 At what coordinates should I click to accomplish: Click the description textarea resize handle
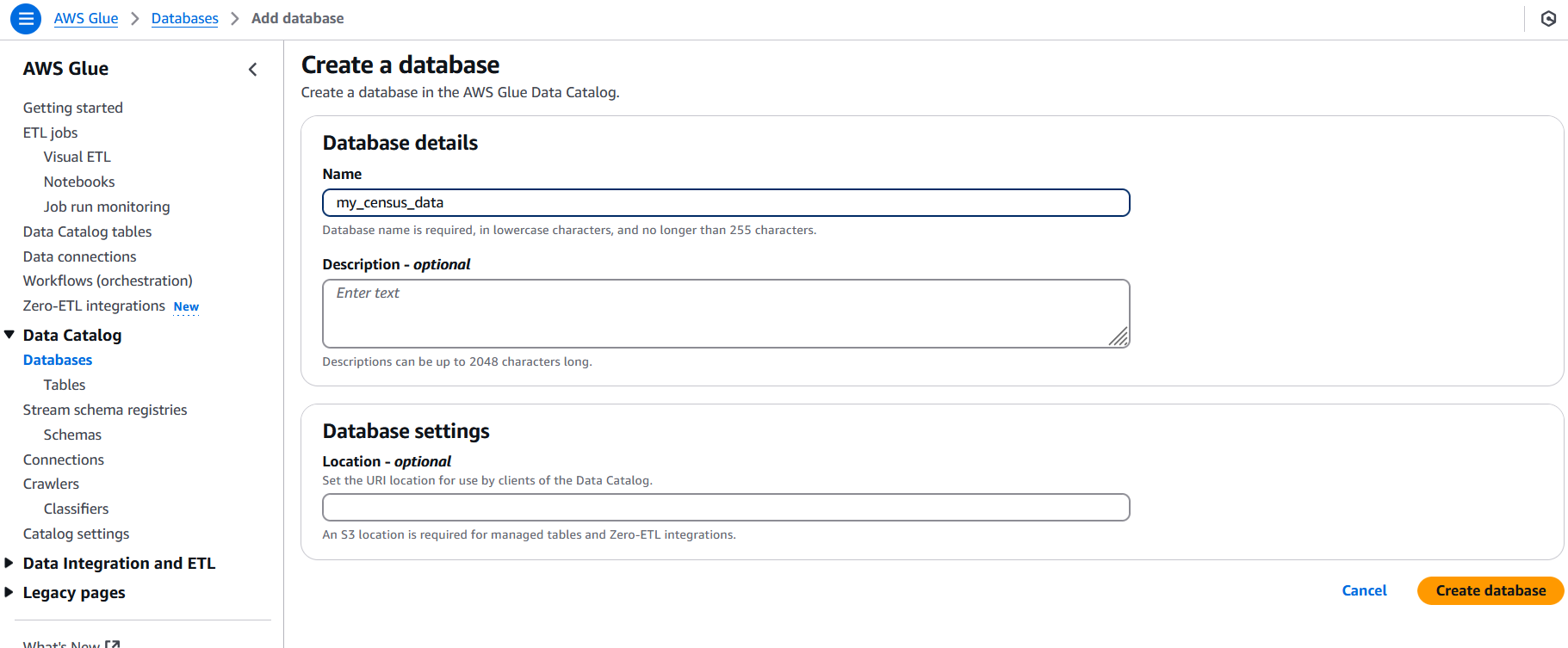1119,337
